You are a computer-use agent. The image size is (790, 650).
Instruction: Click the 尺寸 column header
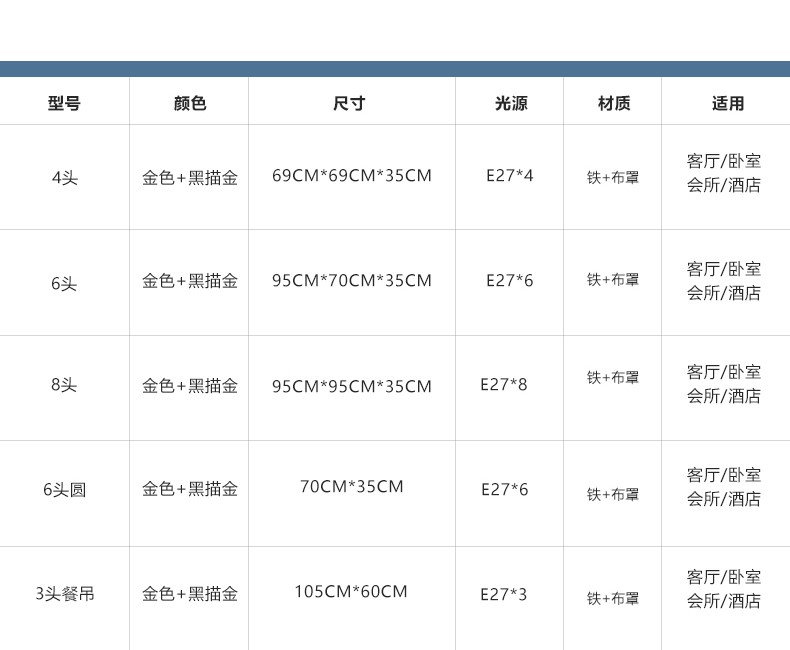tap(350, 103)
